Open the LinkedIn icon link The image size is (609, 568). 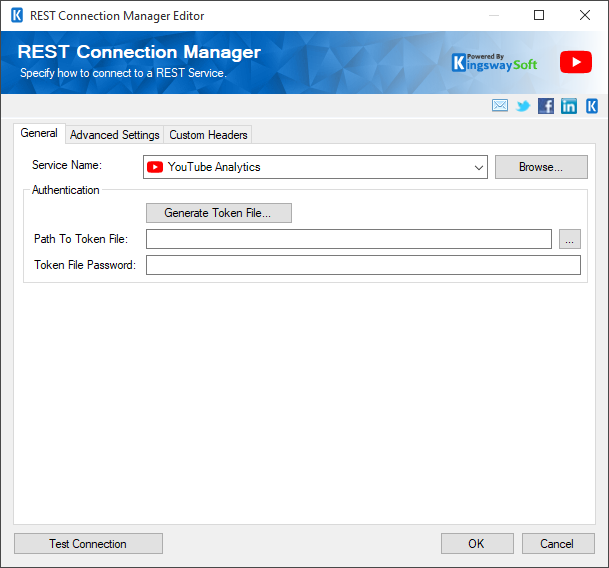tap(569, 106)
